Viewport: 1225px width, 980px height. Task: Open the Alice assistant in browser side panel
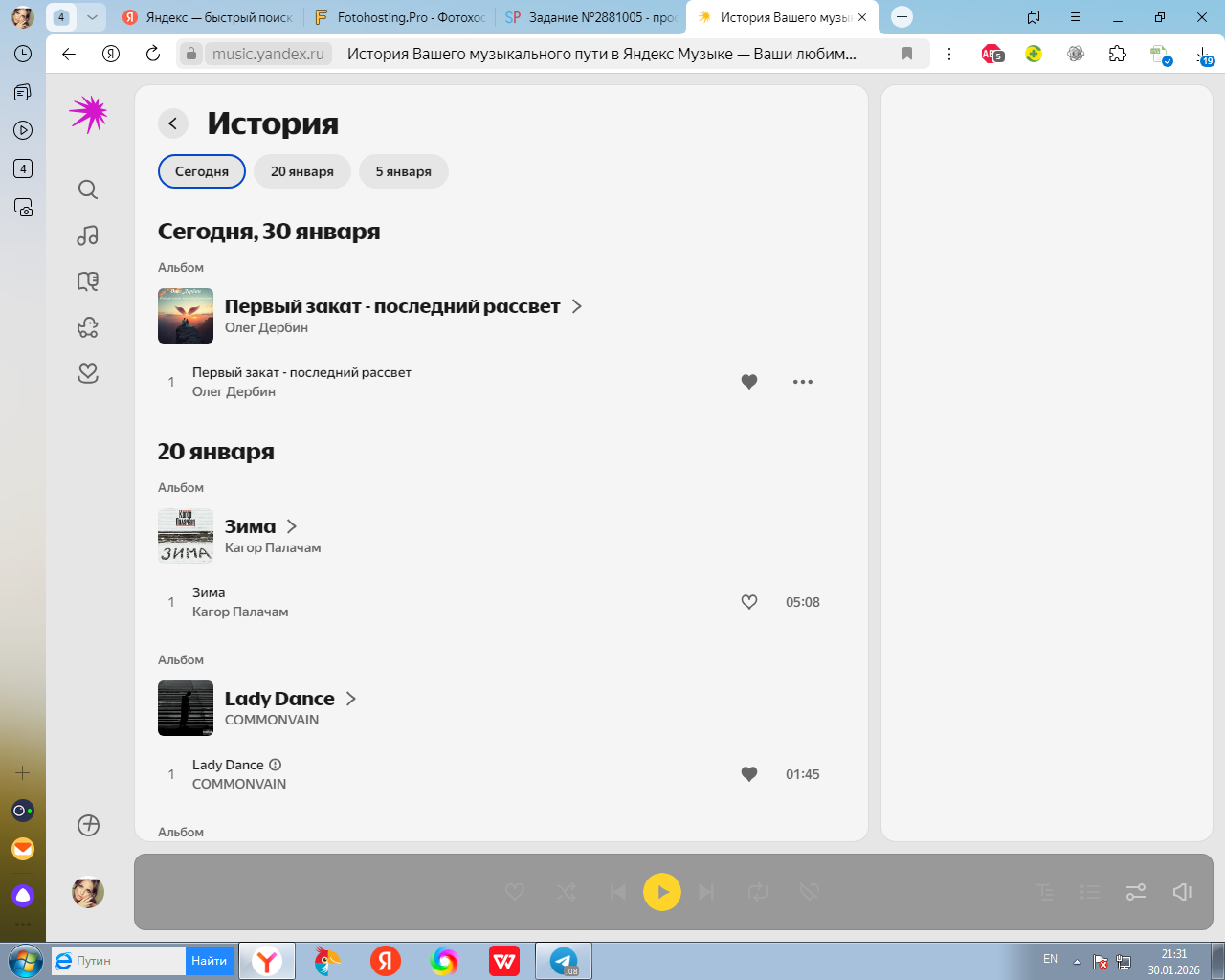click(x=23, y=896)
